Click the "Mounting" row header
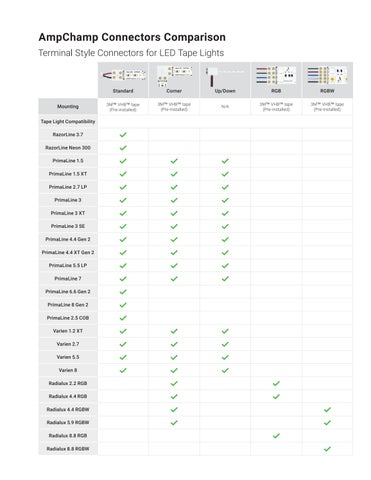Viewport: 371px width, 480px height. point(68,107)
